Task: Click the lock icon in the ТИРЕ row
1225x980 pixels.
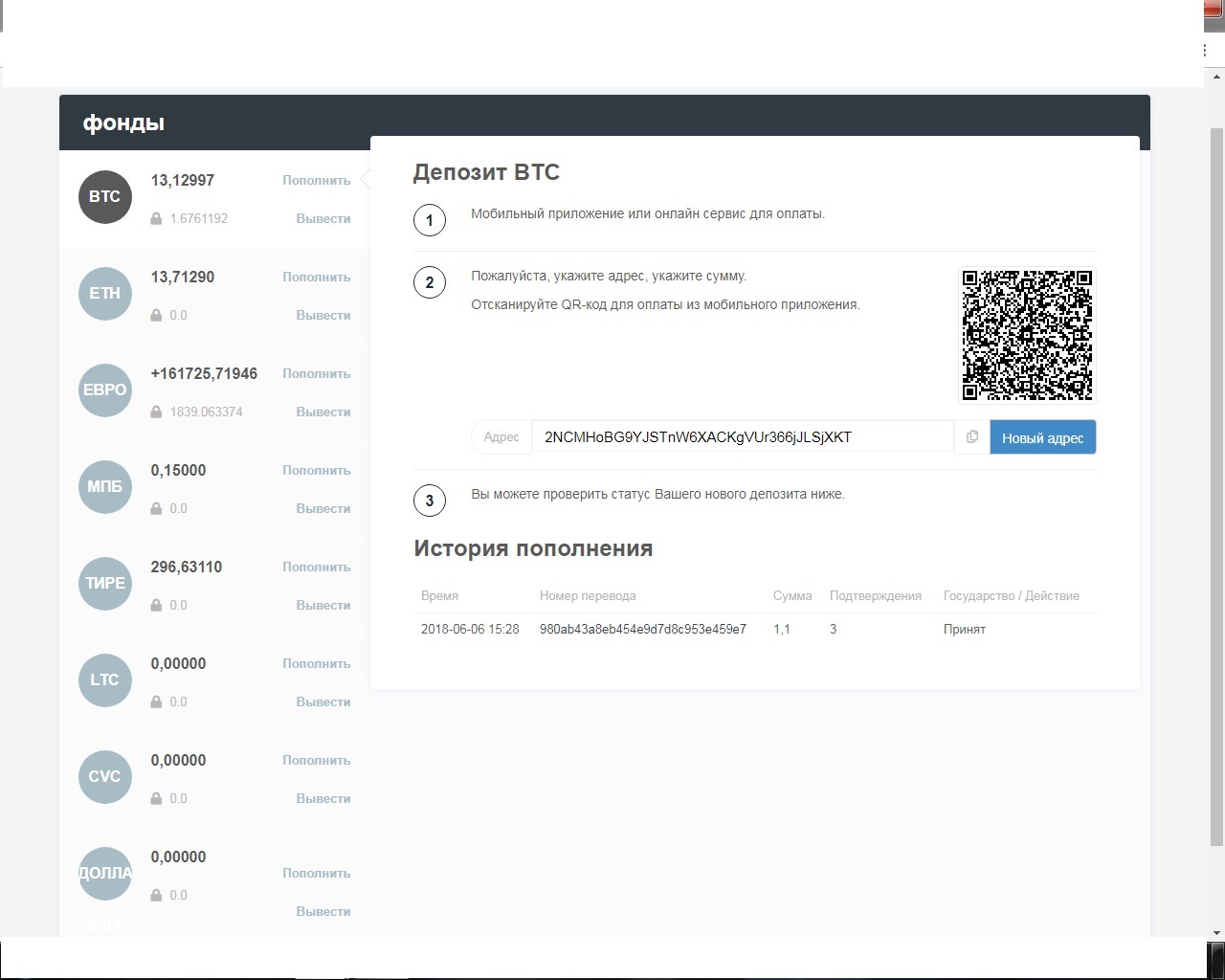Action: 156,606
